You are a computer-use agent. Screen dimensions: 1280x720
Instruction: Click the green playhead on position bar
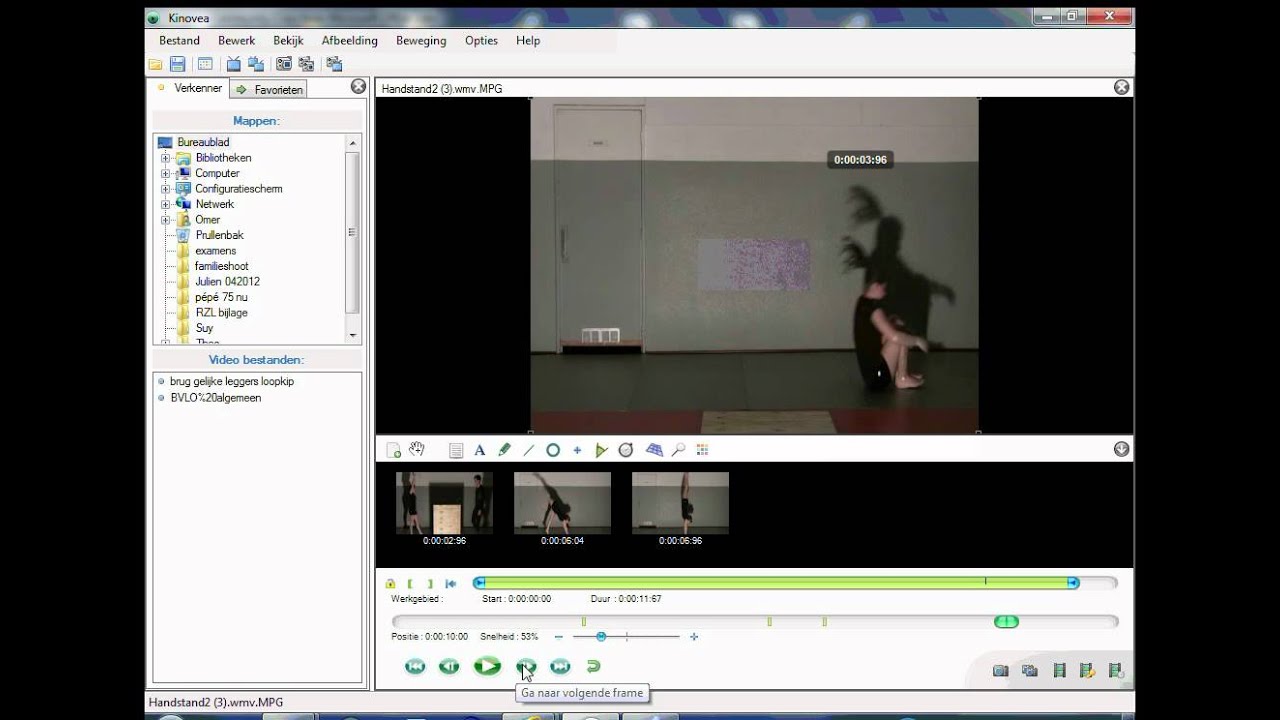pos(1006,622)
